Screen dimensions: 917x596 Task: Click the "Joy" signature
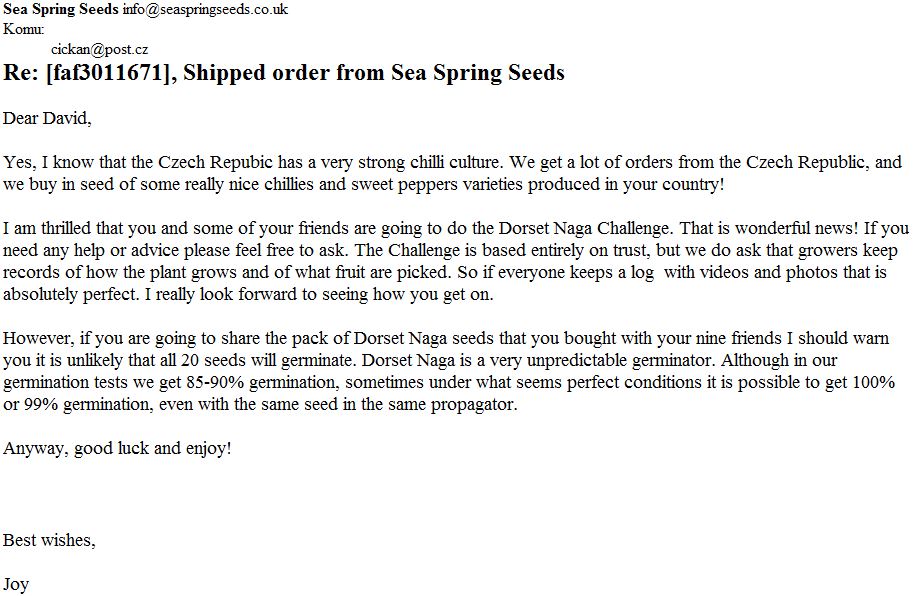16,585
